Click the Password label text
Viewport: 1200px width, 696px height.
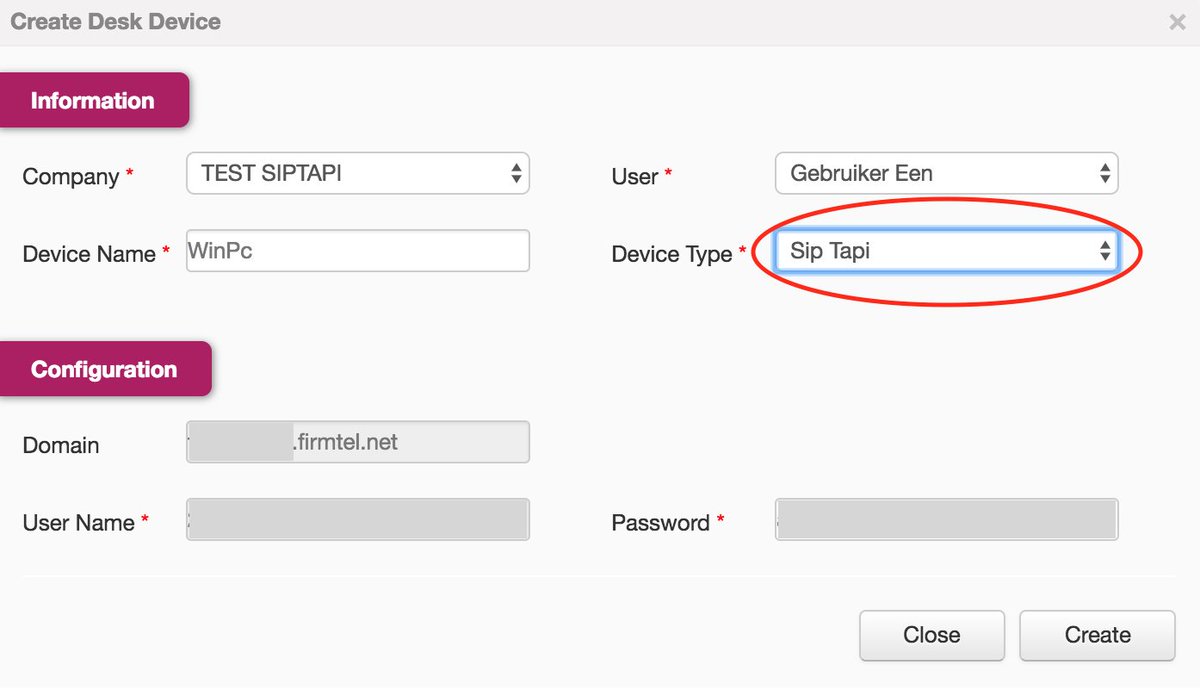661,523
